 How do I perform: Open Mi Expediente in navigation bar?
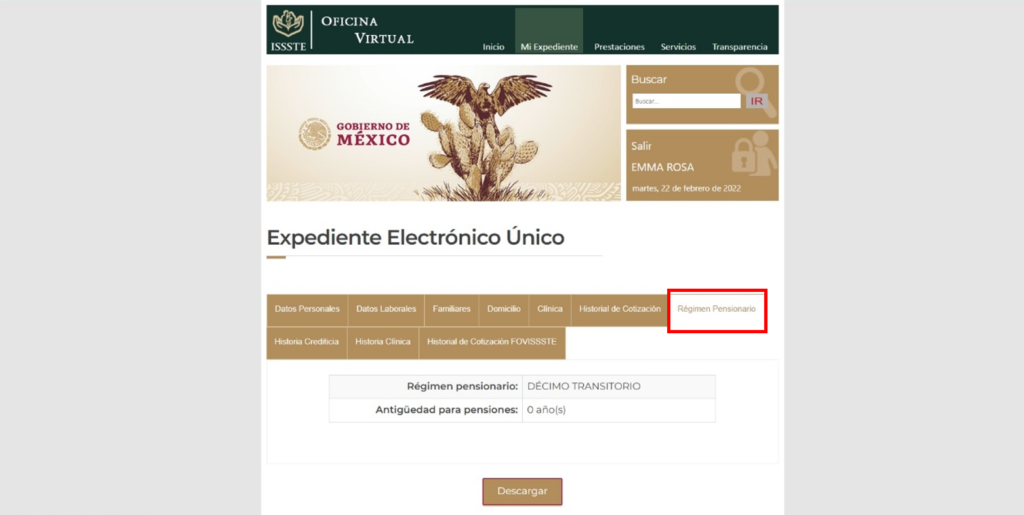(x=548, y=47)
